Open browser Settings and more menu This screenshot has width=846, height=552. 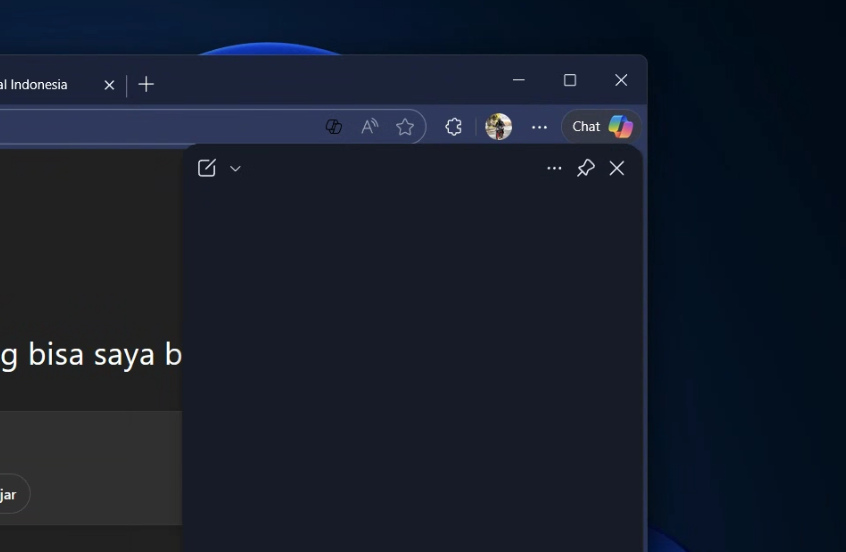point(539,127)
